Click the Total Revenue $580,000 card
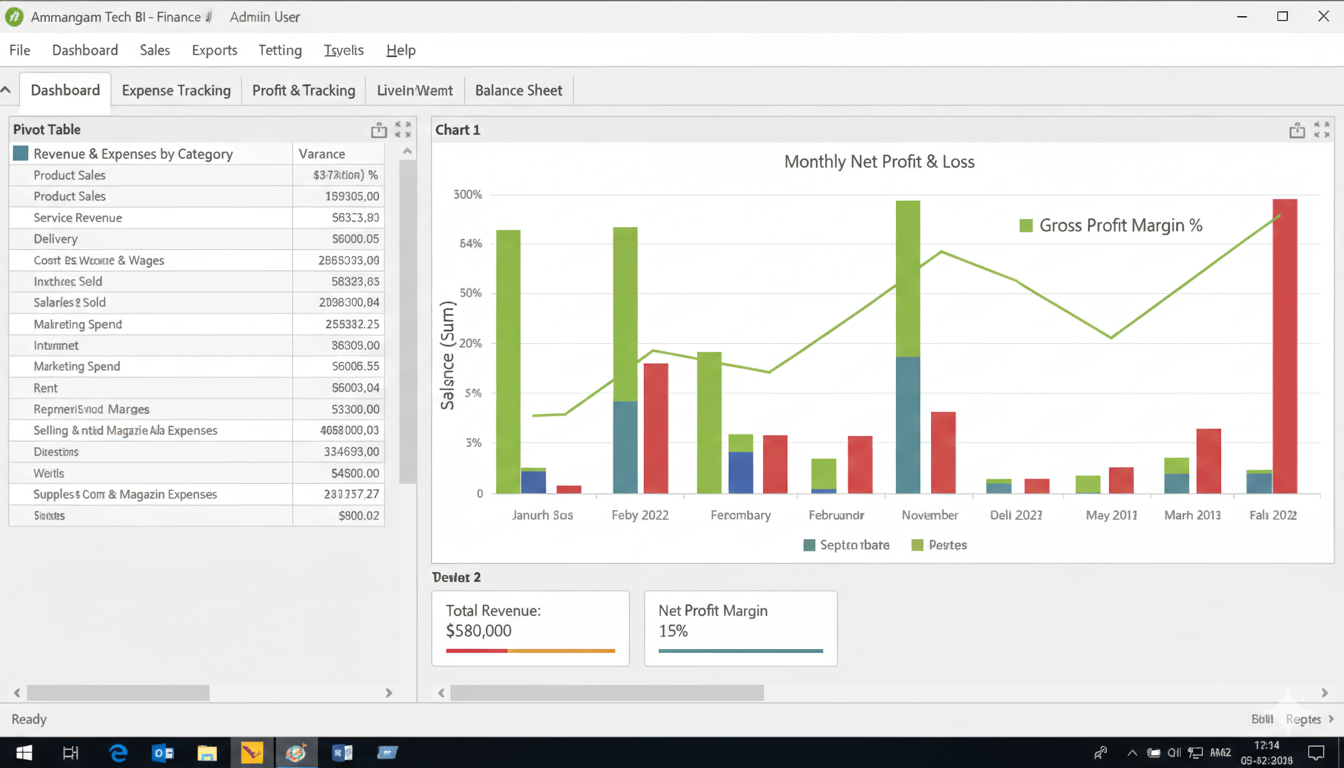This screenshot has width=1344, height=768. 530,628
